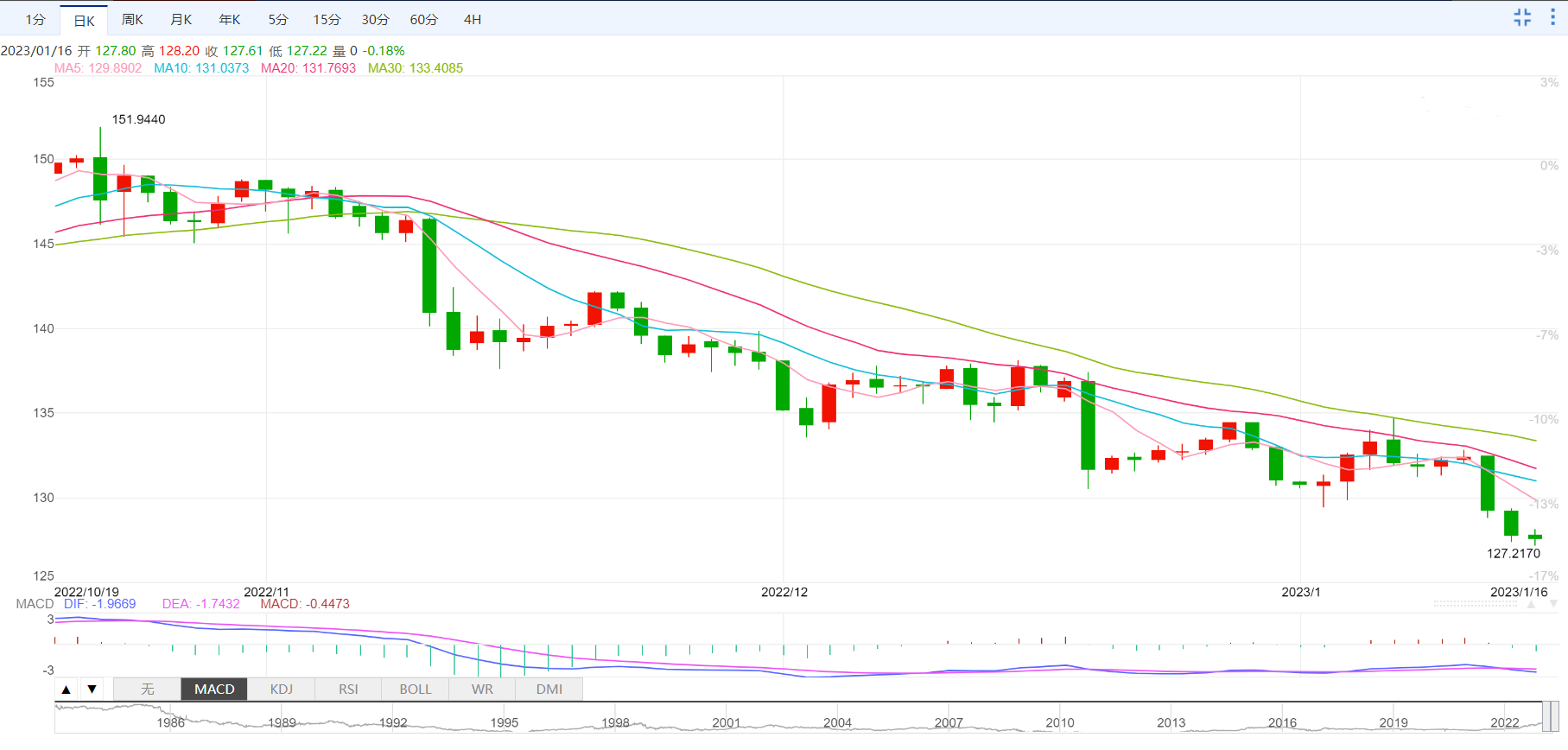This screenshot has height=750, width=1568.
Task: Jump to 1995 on the overview timeline
Action: pyautogui.click(x=505, y=722)
